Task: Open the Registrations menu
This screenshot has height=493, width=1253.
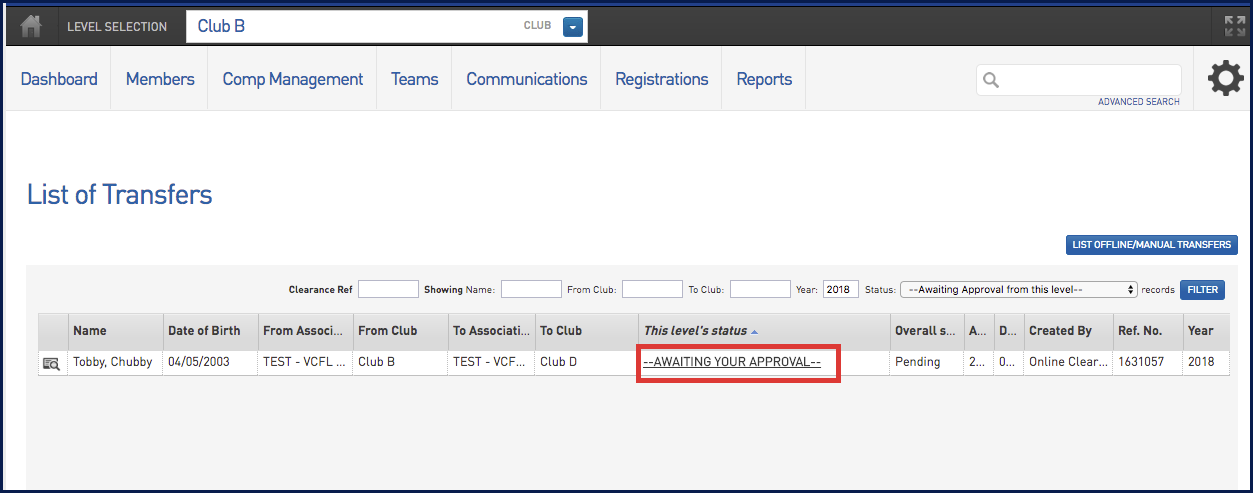Action: pyautogui.click(x=662, y=79)
